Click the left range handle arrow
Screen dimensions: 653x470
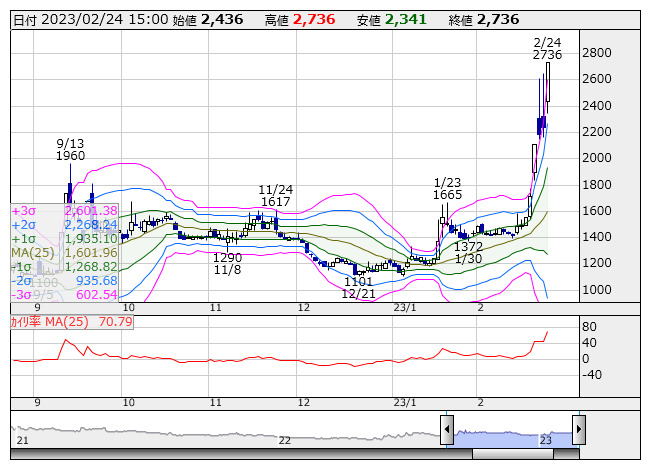pyautogui.click(x=447, y=429)
